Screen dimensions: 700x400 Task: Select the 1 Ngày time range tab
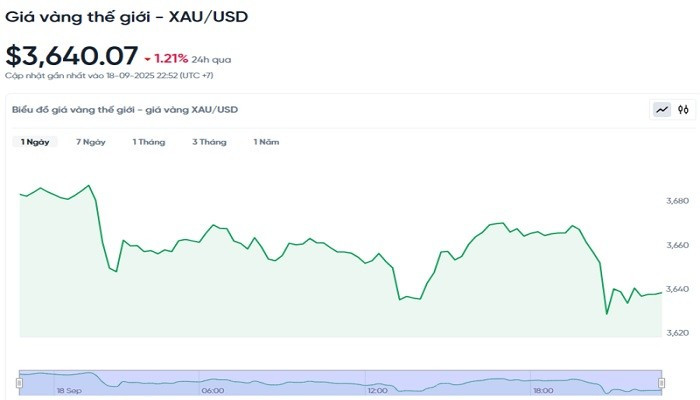coord(35,142)
